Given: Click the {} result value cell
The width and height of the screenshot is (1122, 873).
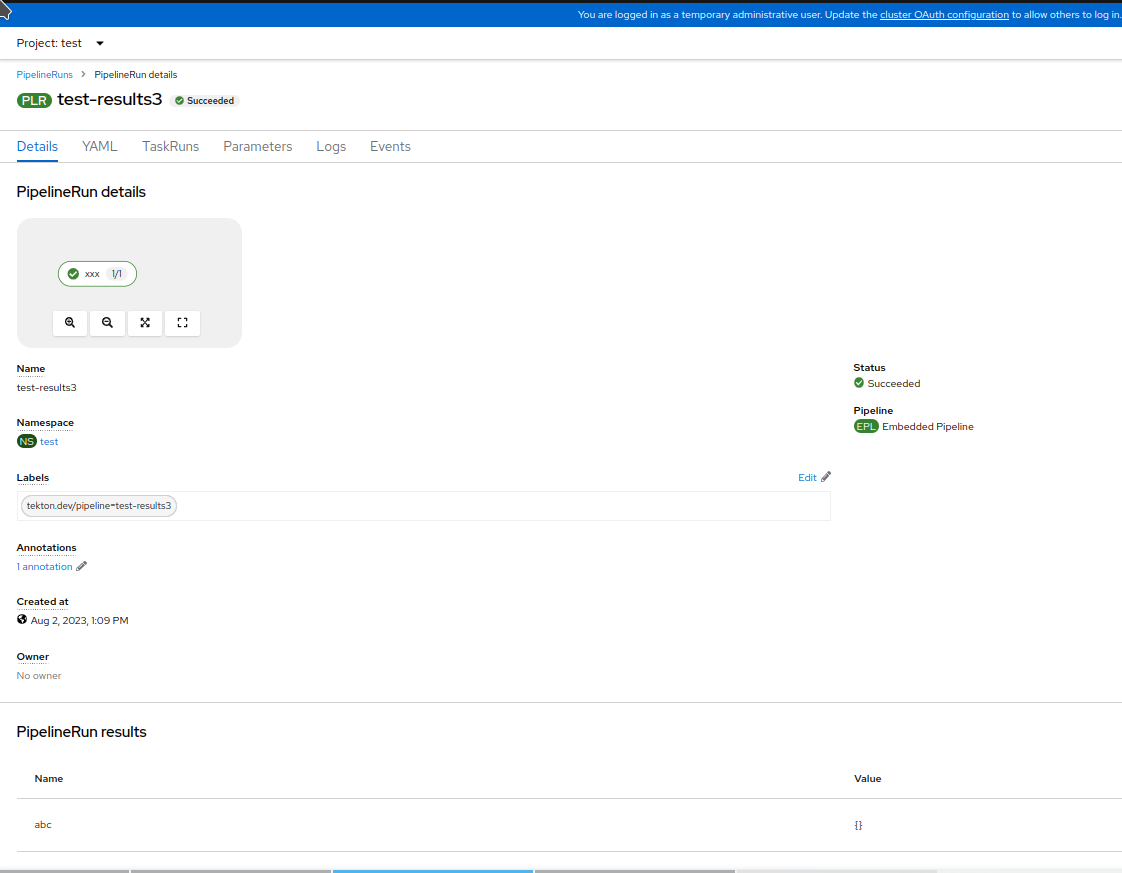Looking at the screenshot, I should 858,825.
